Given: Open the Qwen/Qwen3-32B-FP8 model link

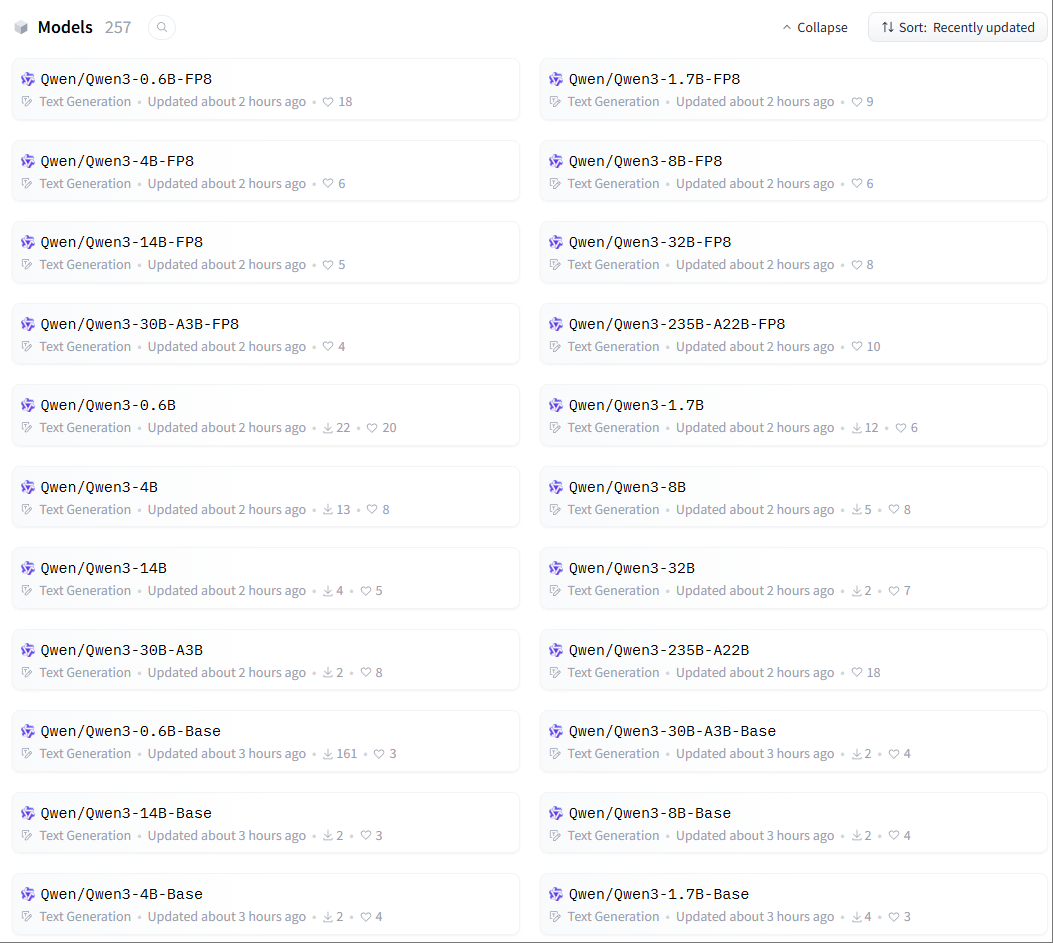Looking at the screenshot, I should tap(650, 242).
